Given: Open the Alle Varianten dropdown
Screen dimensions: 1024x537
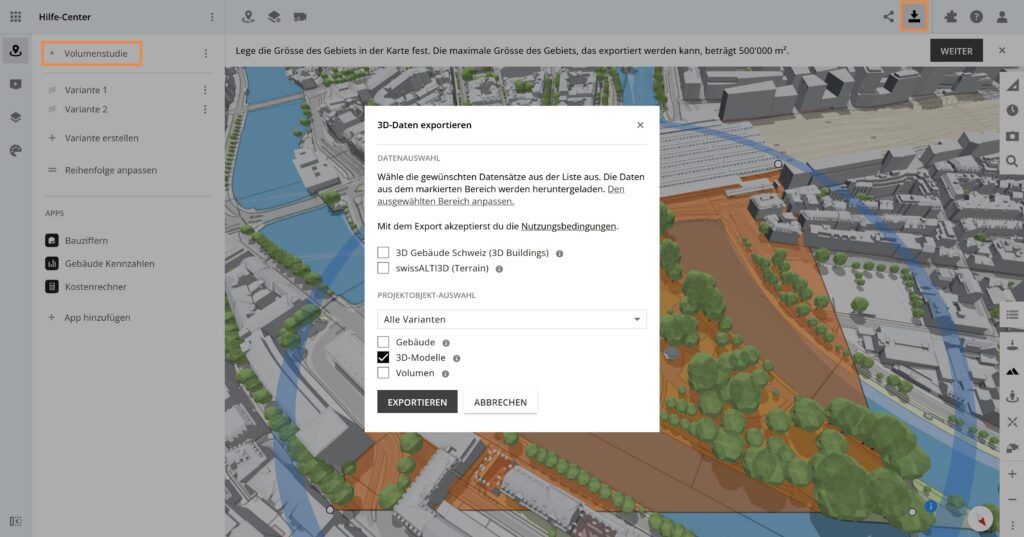Looking at the screenshot, I should tap(511, 319).
